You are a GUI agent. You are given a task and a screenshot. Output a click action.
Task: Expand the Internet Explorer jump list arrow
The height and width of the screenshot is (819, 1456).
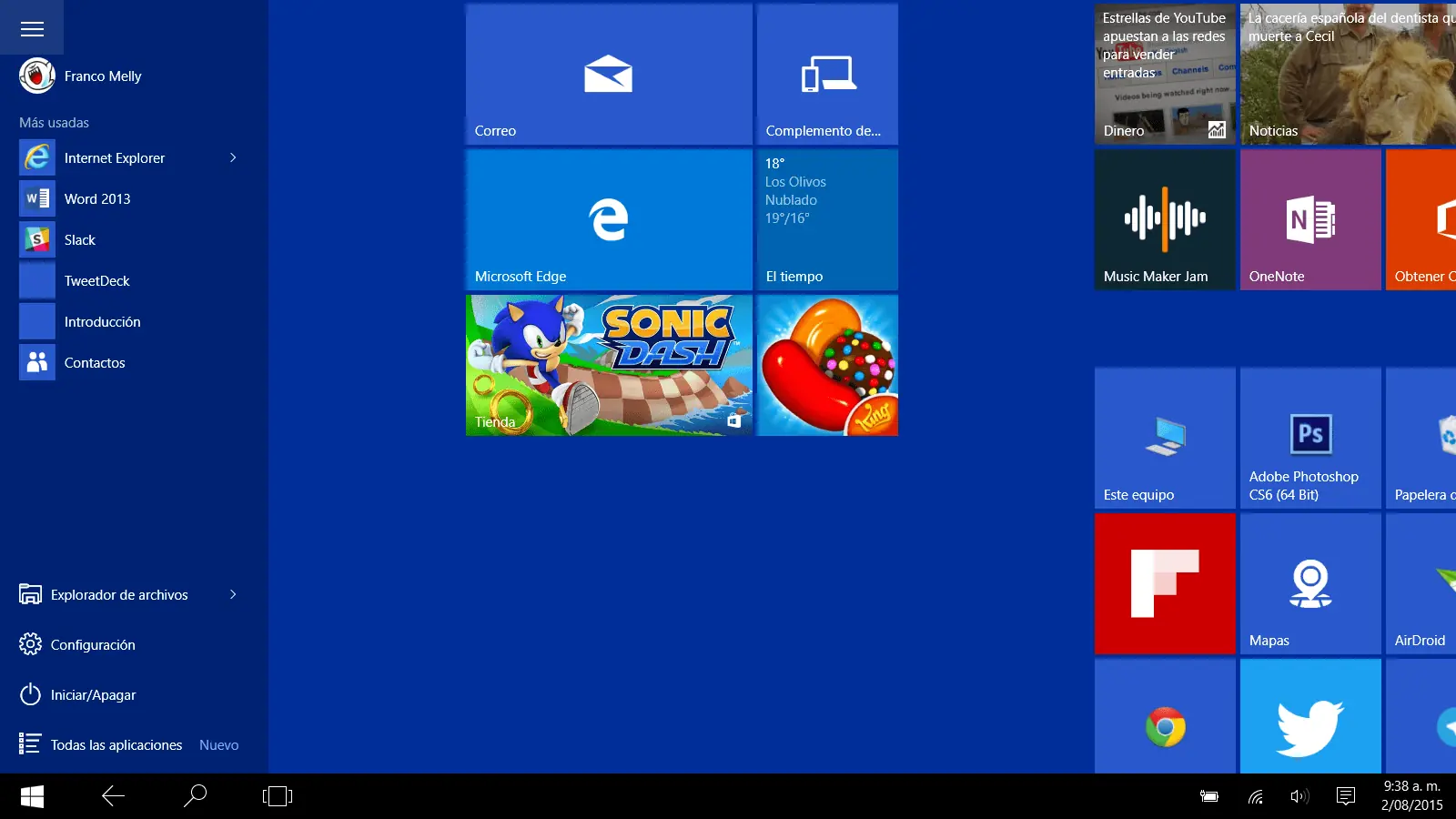(x=233, y=157)
